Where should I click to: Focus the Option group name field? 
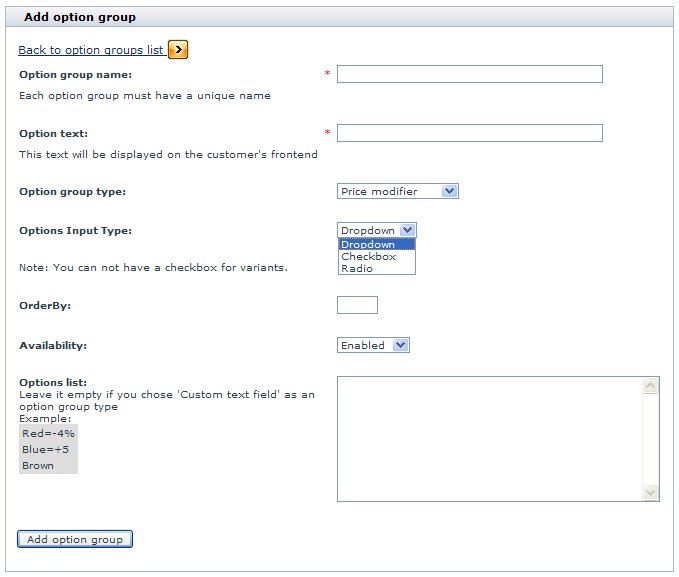click(469, 74)
